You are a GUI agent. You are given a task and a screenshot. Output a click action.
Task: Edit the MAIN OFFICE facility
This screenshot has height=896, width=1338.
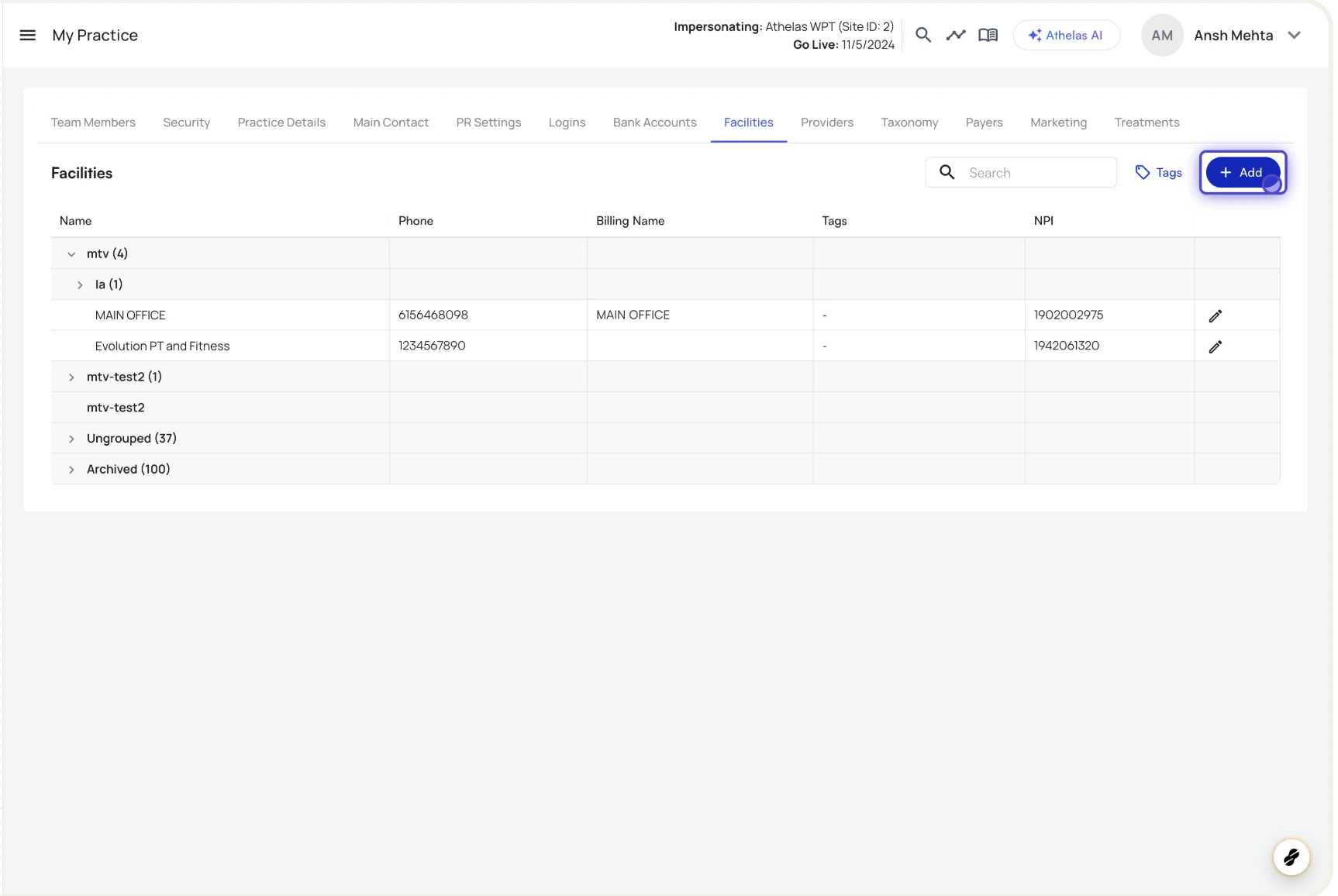point(1215,315)
